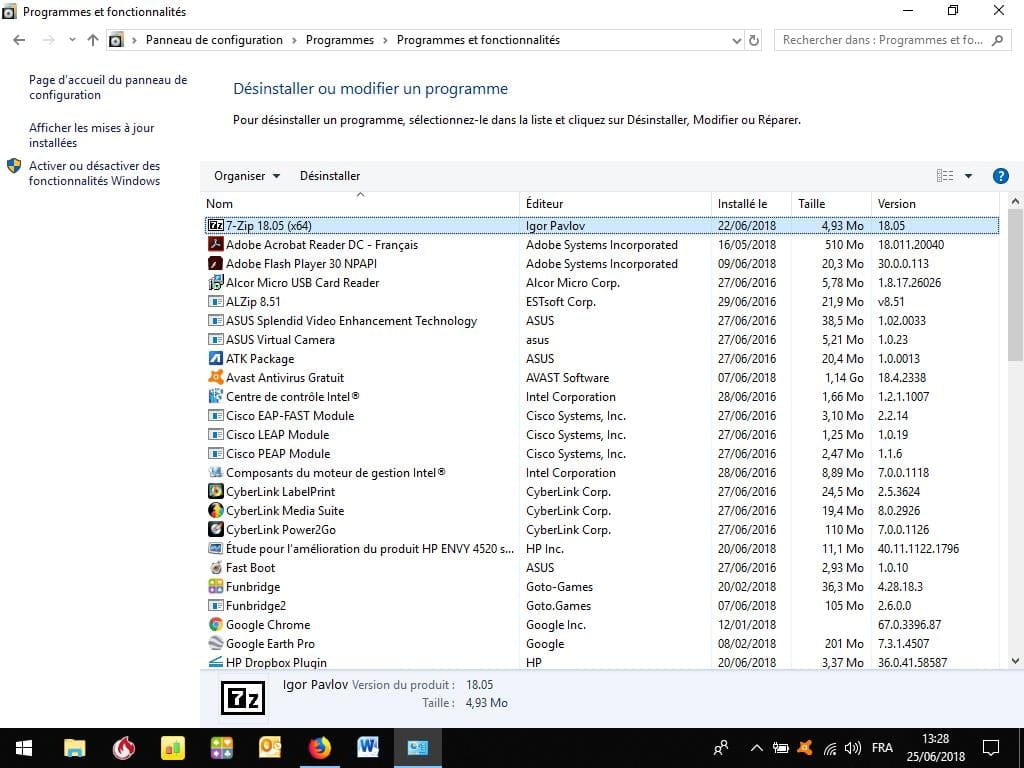This screenshot has width=1024, height=768.
Task: Open Firefox from the taskbar
Action: pyautogui.click(x=319, y=748)
